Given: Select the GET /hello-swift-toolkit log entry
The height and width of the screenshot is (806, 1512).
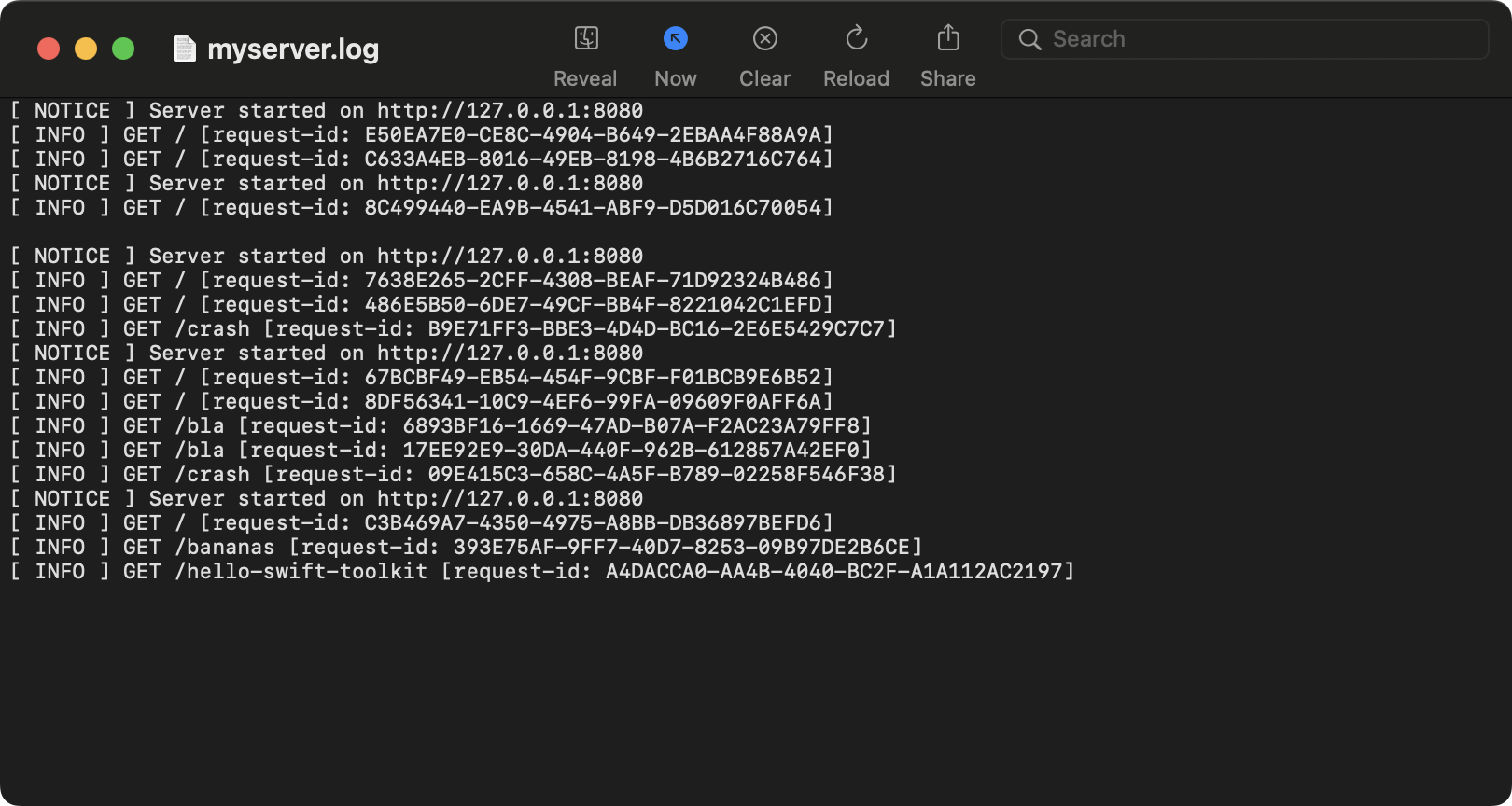Looking at the screenshot, I should (x=541, y=572).
